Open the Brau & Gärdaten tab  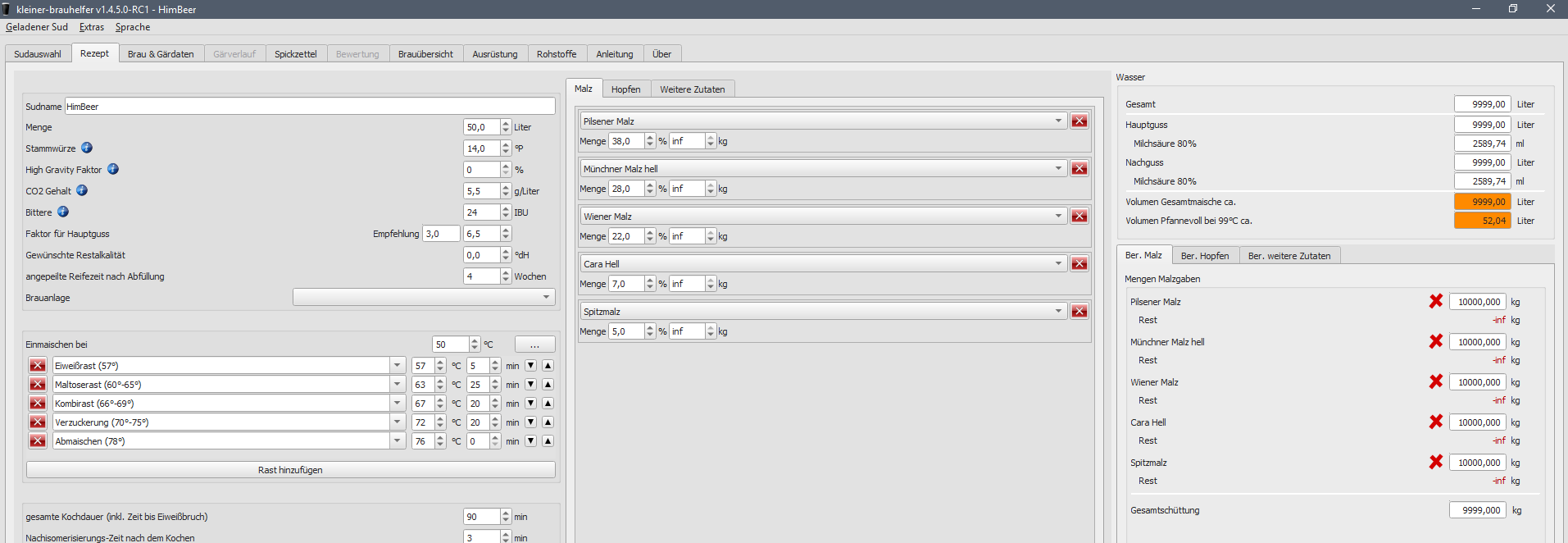click(x=161, y=54)
